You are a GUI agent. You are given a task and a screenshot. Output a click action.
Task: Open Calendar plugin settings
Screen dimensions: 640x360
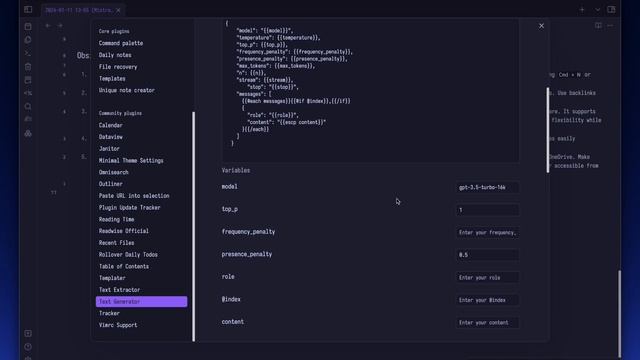click(x=111, y=125)
